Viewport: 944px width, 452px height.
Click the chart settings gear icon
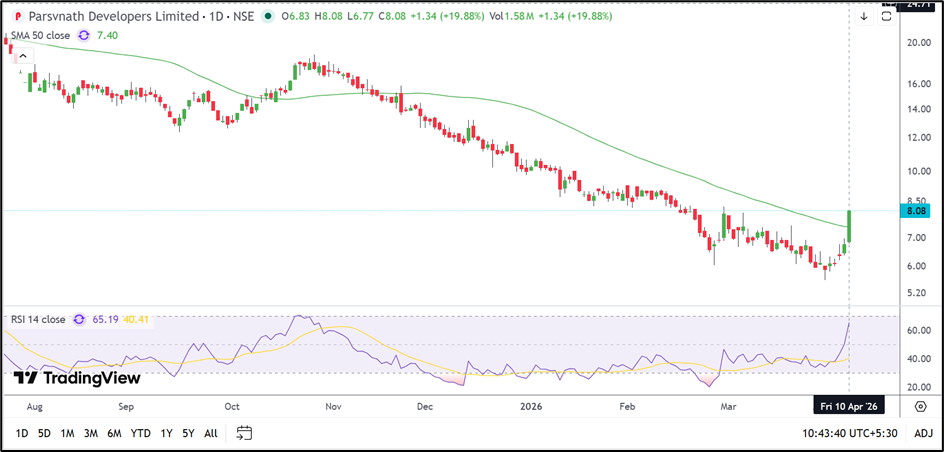(x=920, y=406)
